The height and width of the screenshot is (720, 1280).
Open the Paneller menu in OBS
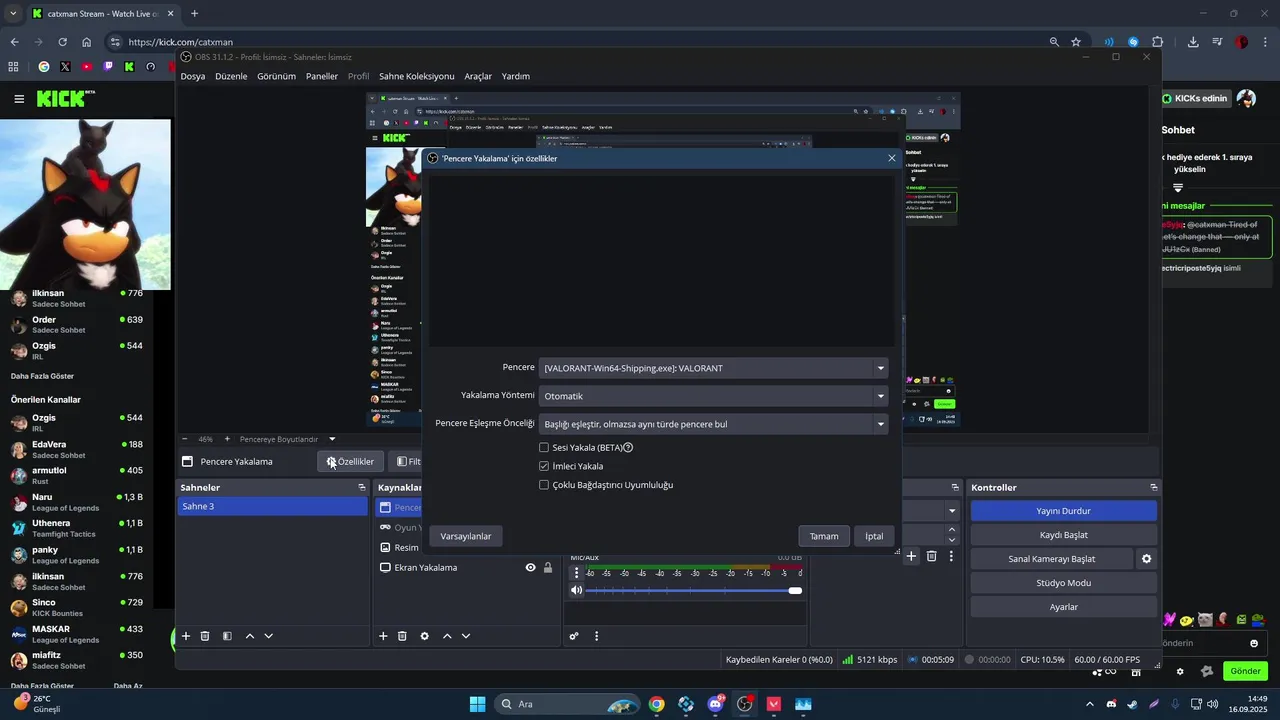[x=322, y=76]
